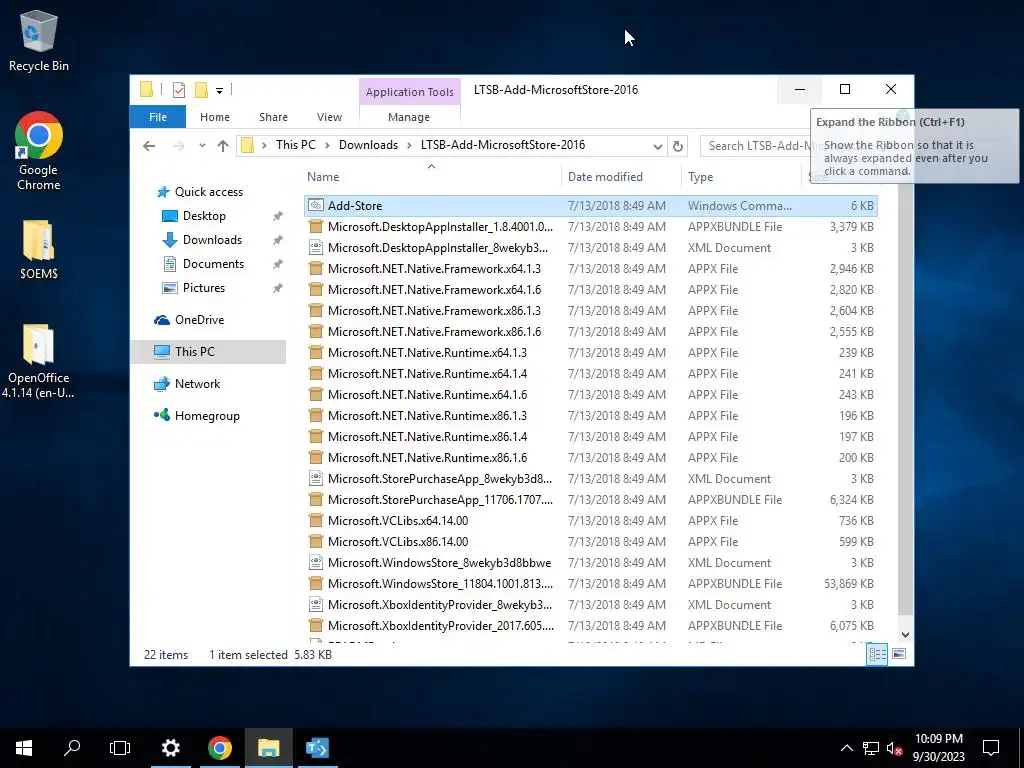Switch to the Home ribbon tab
The height and width of the screenshot is (768, 1024).
215,117
